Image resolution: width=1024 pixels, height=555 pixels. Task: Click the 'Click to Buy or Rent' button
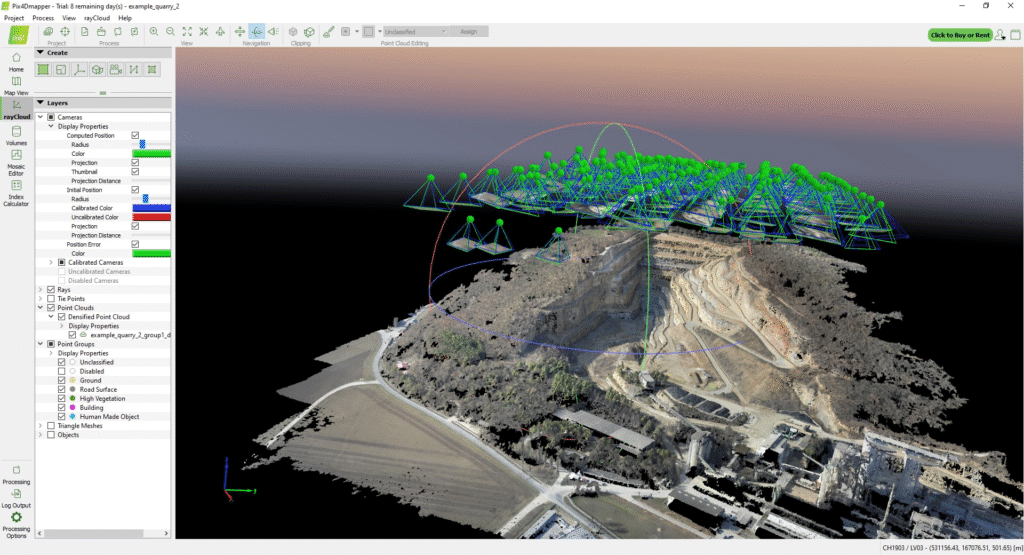point(960,35)
